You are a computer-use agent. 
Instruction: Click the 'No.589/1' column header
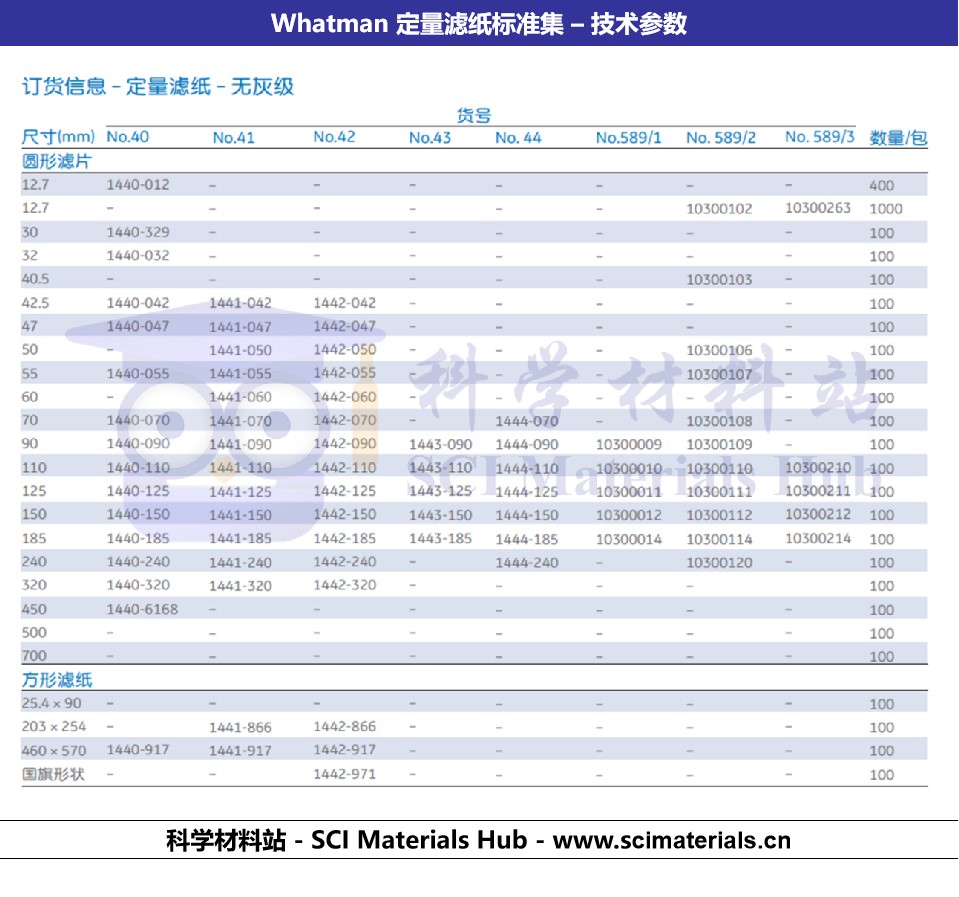(x=629, y=138)
